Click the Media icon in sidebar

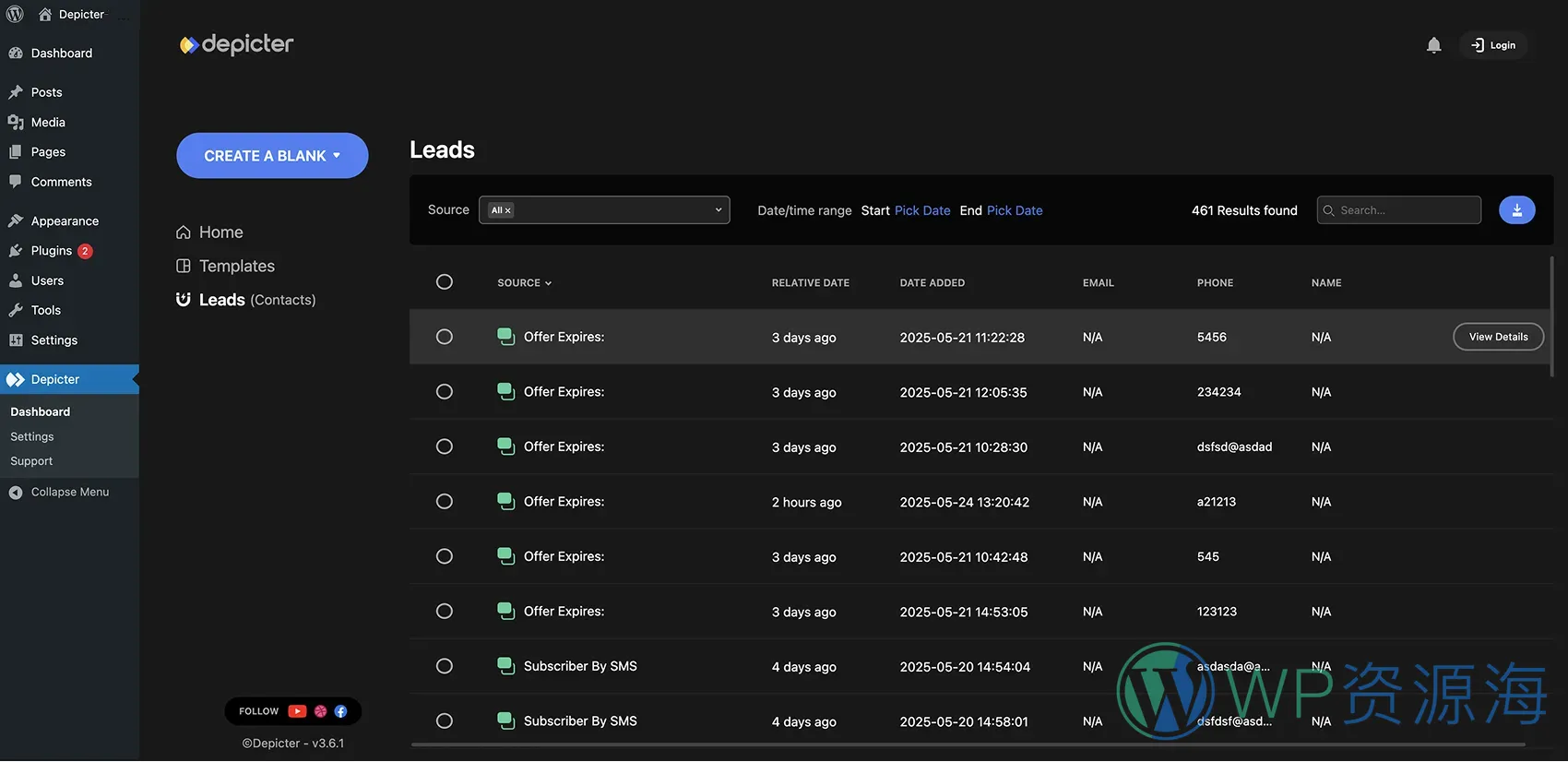pos(16,122)
